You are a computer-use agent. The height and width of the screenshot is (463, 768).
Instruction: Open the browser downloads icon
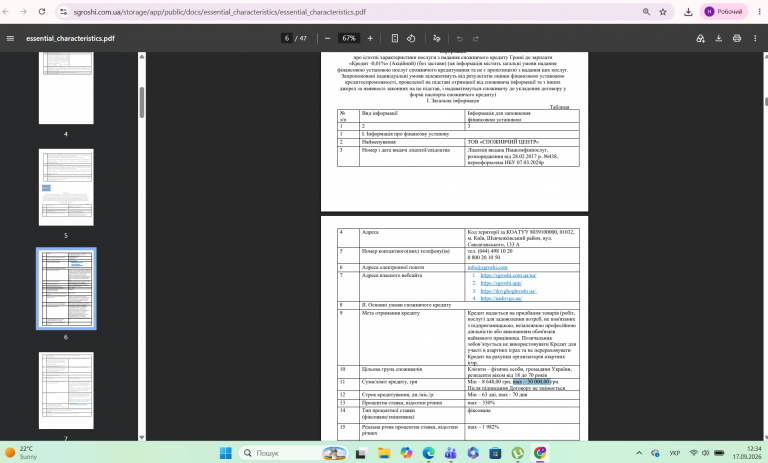point(688,12)
